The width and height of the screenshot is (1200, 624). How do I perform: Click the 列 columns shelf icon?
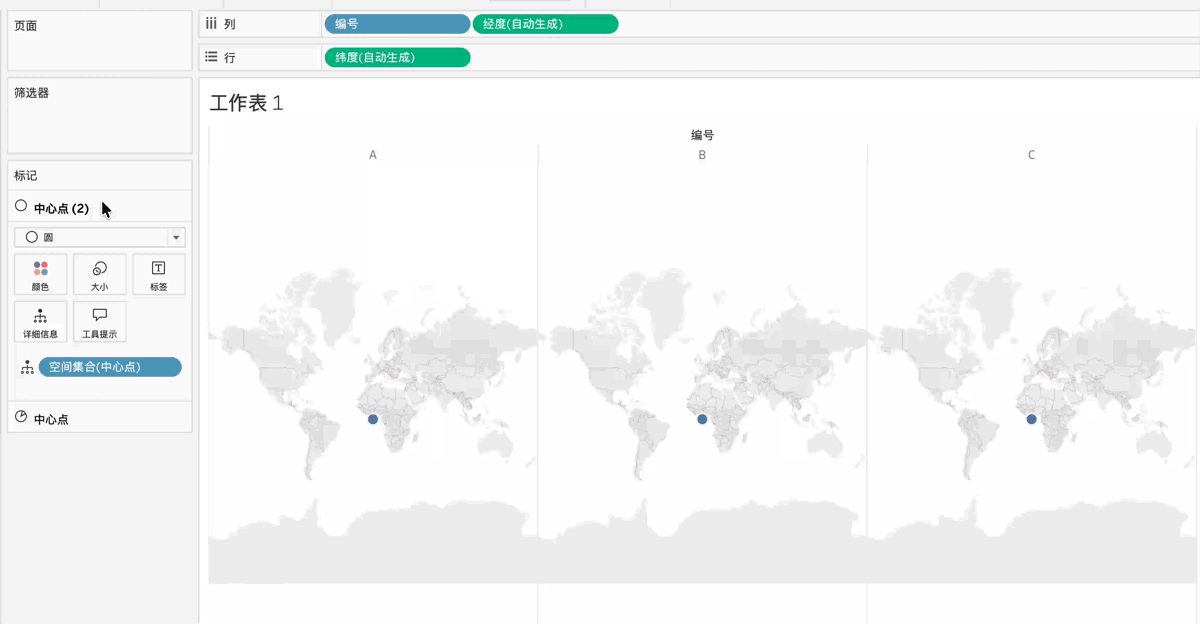[211, 23]
